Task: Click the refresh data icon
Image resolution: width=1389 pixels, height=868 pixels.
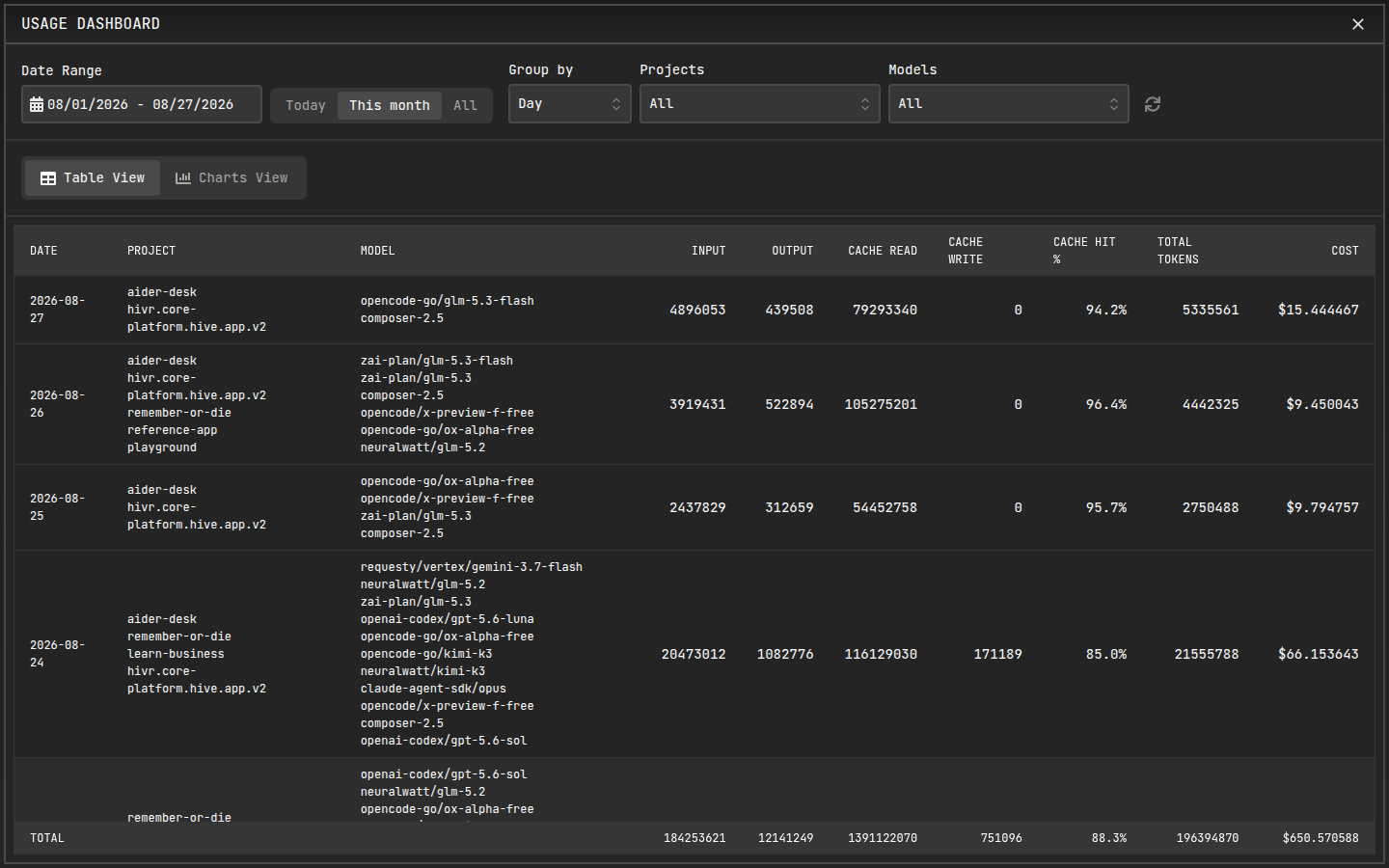Action: 1152,104
